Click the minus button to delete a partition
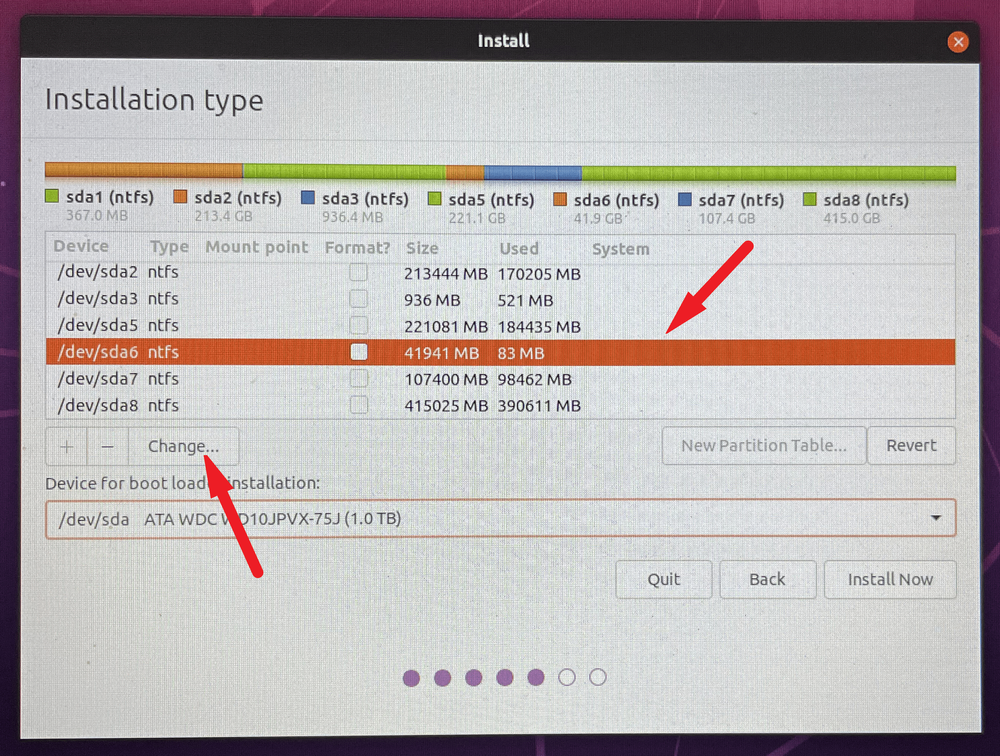Screen dimensions: 1000x756 108,446
